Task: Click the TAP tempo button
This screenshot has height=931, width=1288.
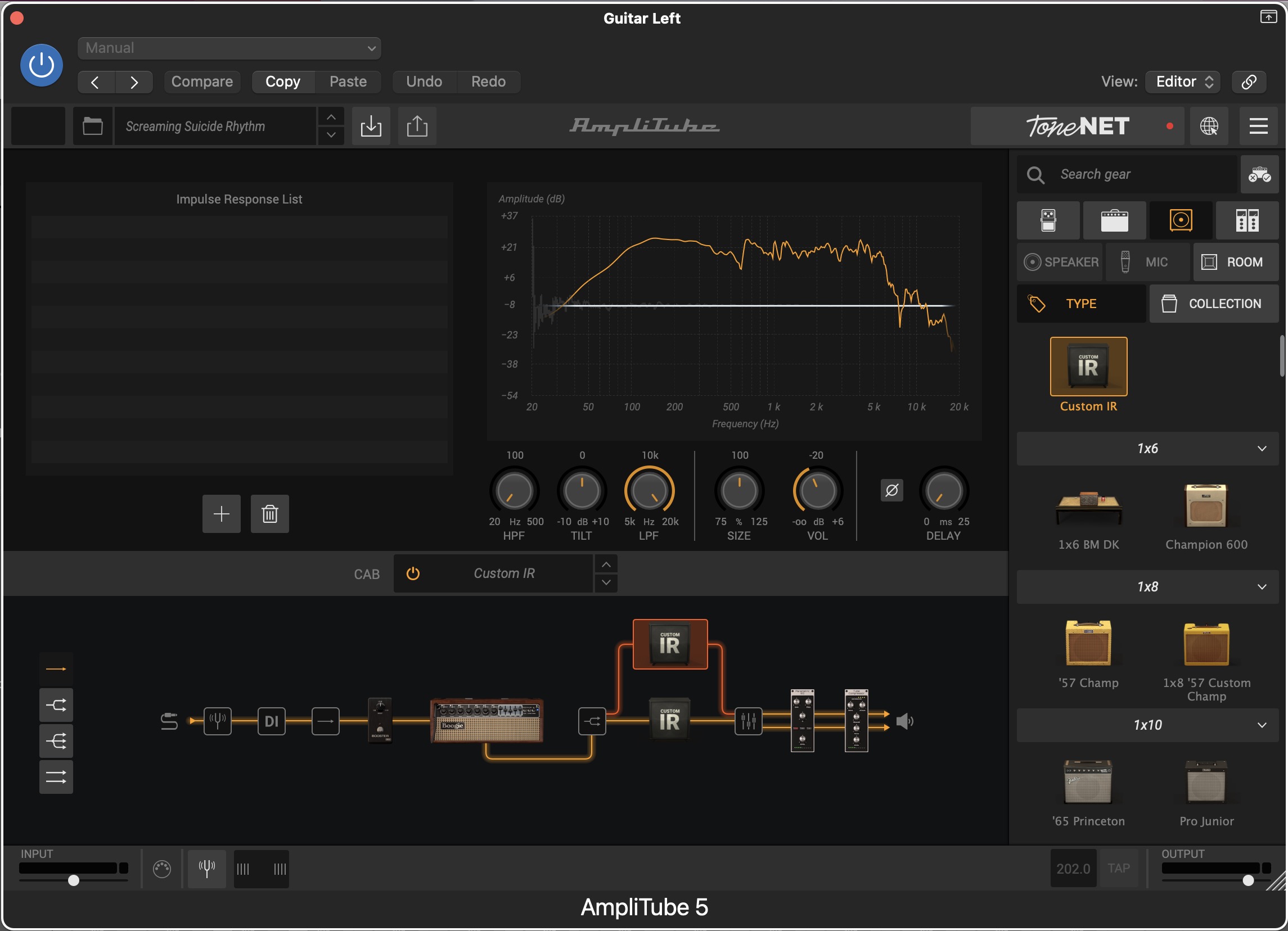Action: (x=1119, y=869)
